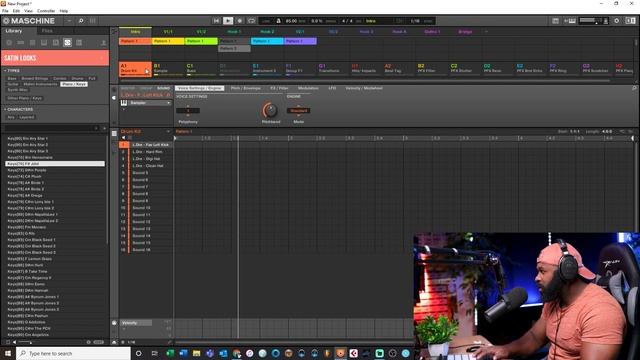Select group A1 Drum Kit
The image size is (640, 360).
point(135,68)
